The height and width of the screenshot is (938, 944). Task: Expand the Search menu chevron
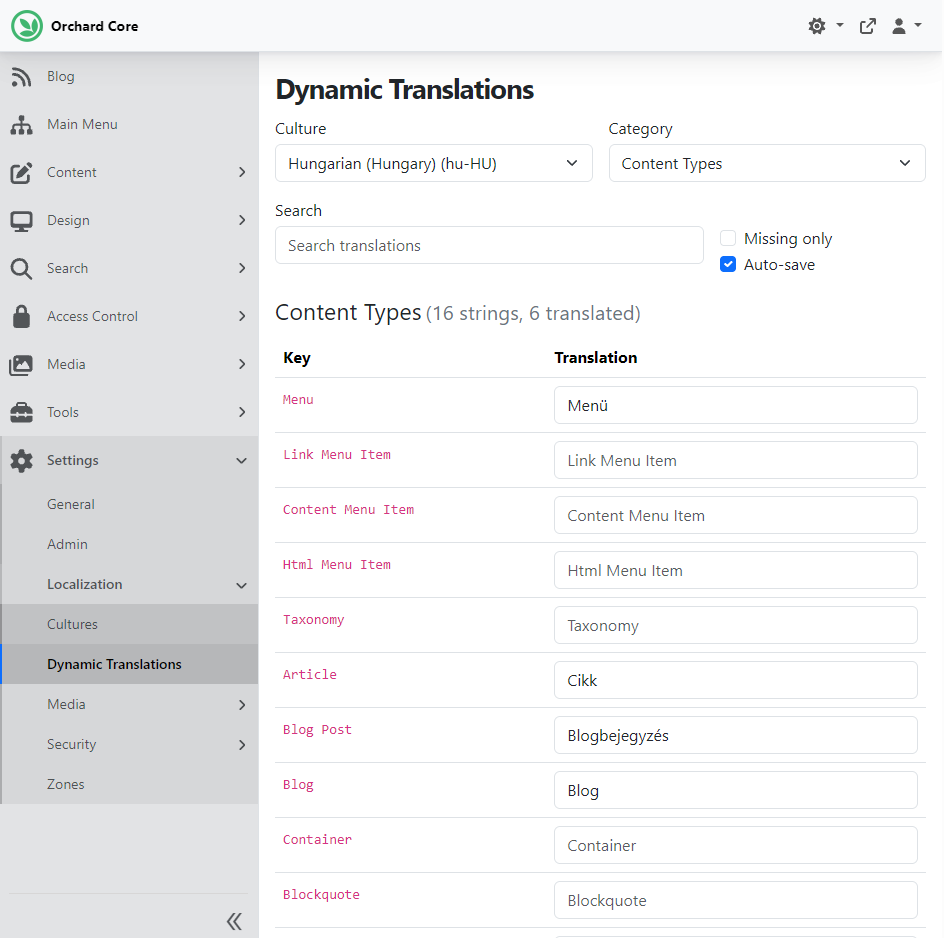(x=242, y=268)
